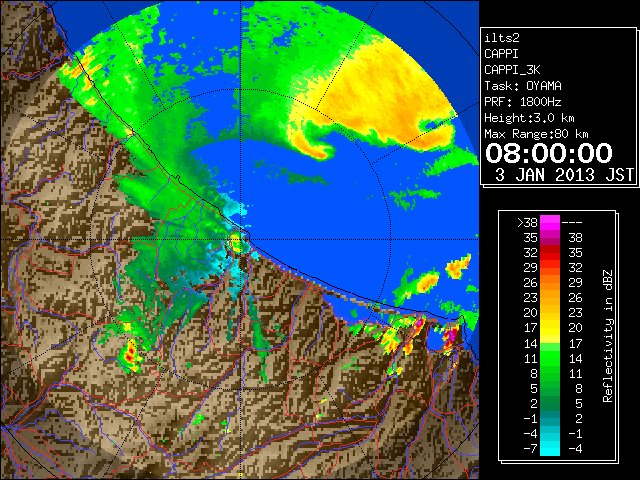Click the 'ilts2' label in info box

(502, 38)
